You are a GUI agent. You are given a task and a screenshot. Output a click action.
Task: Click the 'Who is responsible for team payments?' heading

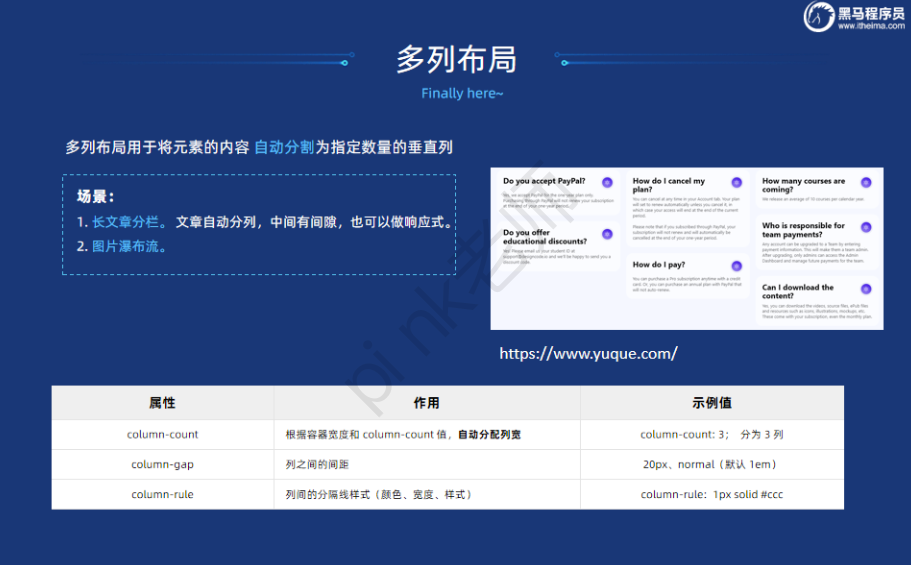point(804,230)
